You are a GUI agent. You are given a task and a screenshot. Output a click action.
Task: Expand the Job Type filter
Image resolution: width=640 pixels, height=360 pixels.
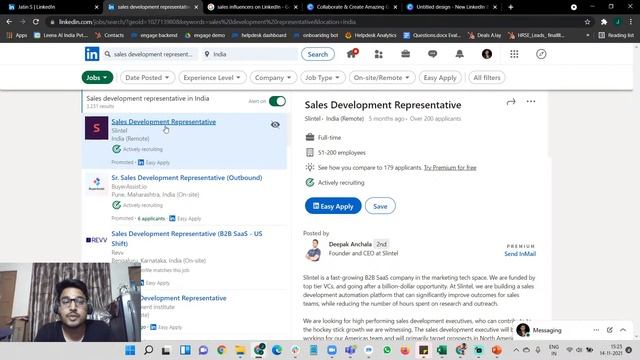point(322,78)
